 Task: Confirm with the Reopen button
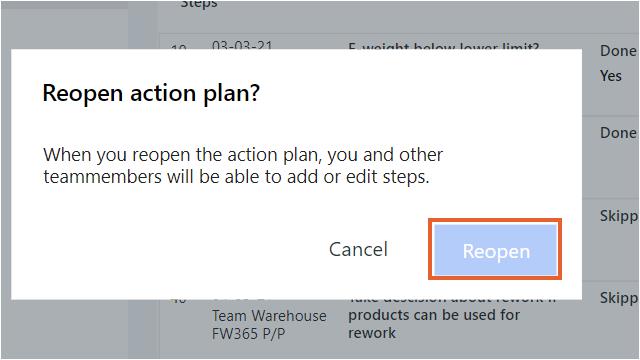point(495,249)
